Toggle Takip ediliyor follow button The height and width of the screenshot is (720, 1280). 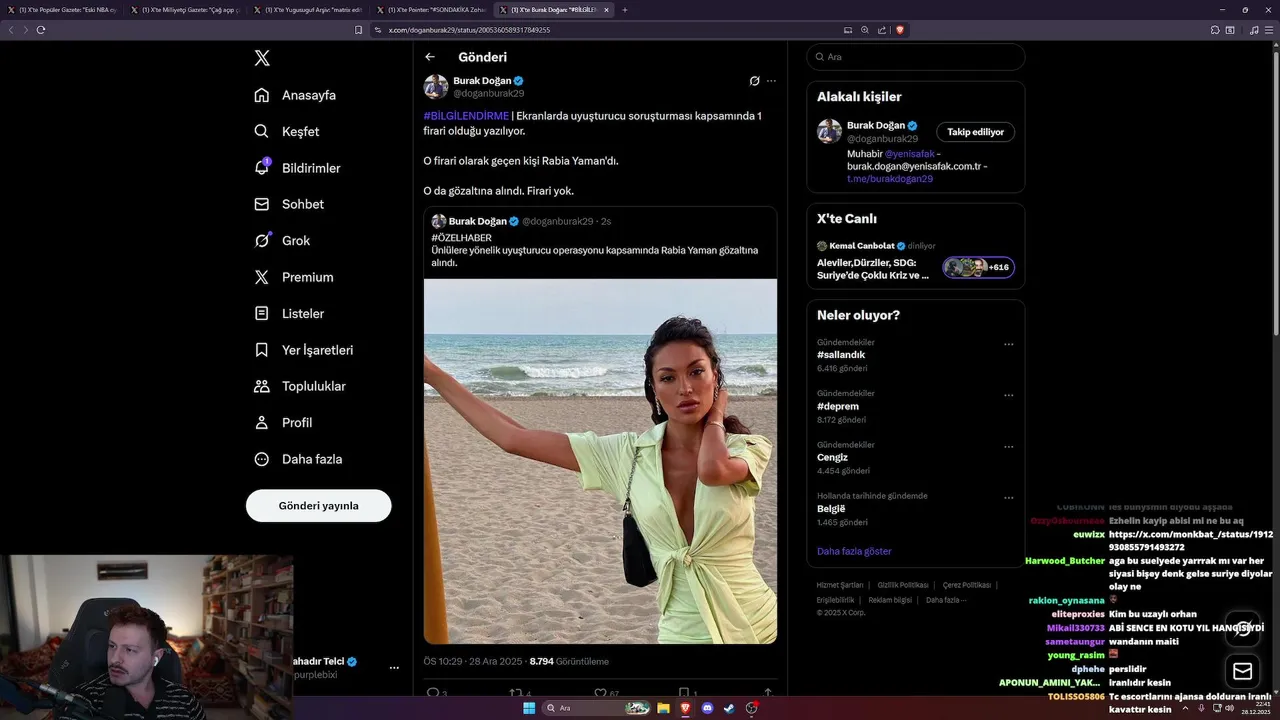[976, 132]
